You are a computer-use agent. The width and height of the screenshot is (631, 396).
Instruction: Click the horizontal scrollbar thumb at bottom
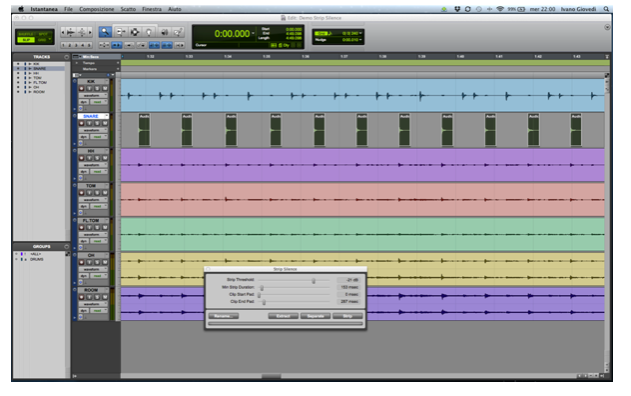[271, 377]
